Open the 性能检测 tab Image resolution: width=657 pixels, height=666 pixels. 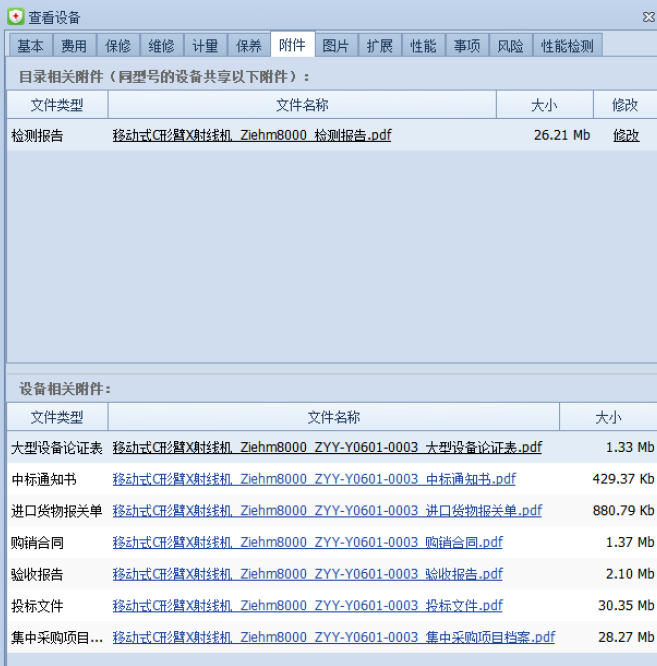point(568,45)
